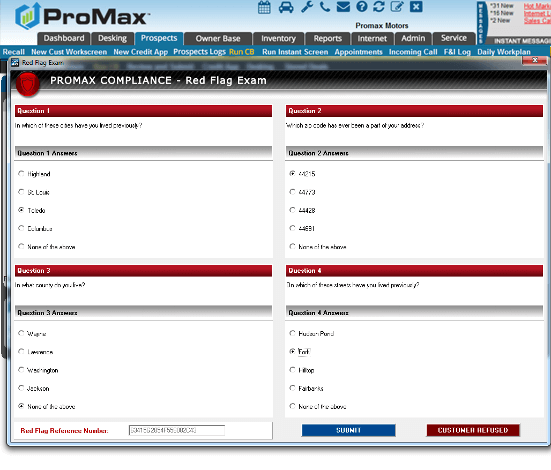This screenshot has width=551, height=470.
Task: Open the Sales Calls link
Action: [537, 21]
